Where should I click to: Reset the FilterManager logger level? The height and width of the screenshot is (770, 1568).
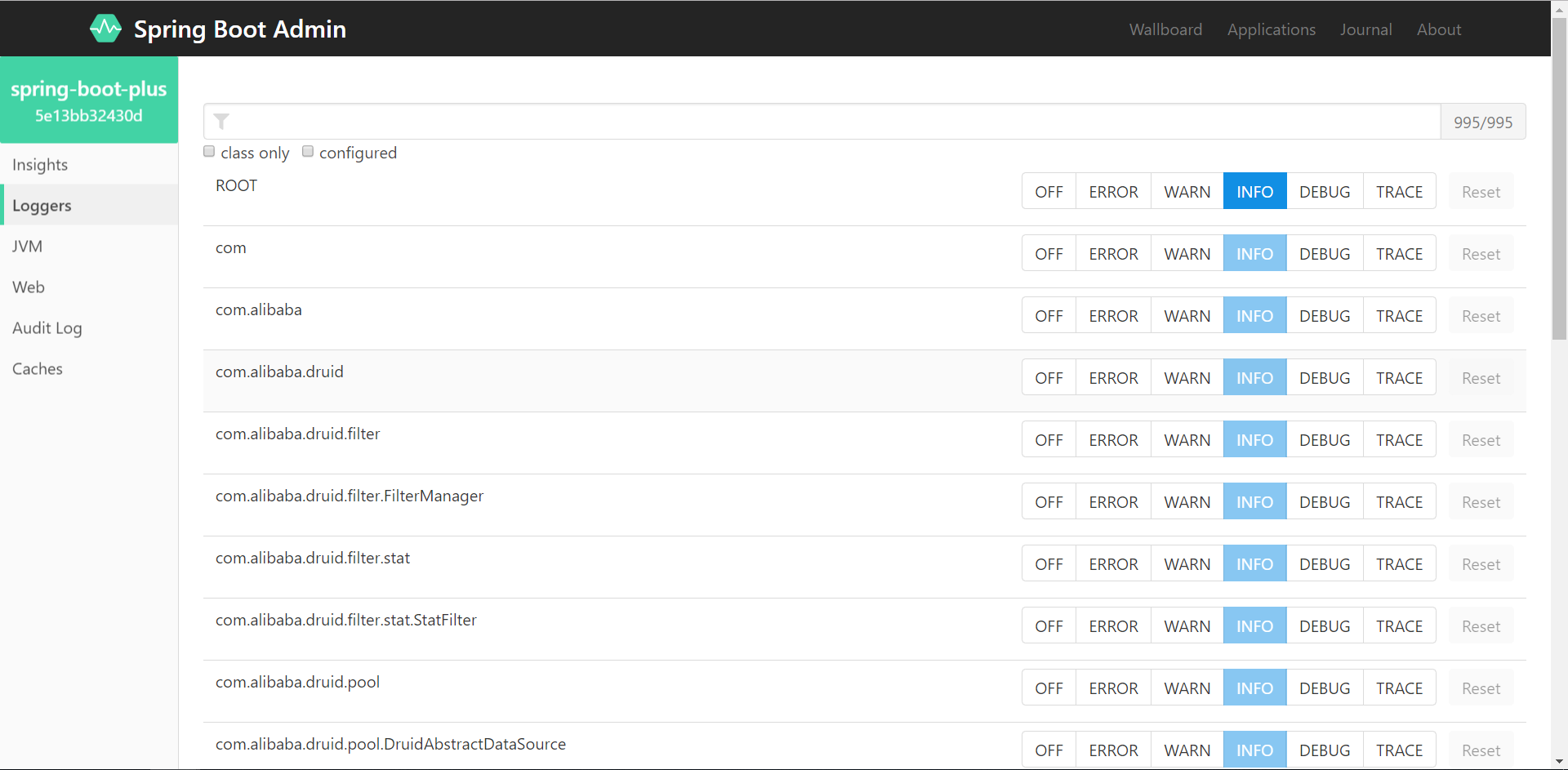click(1481, 502)
